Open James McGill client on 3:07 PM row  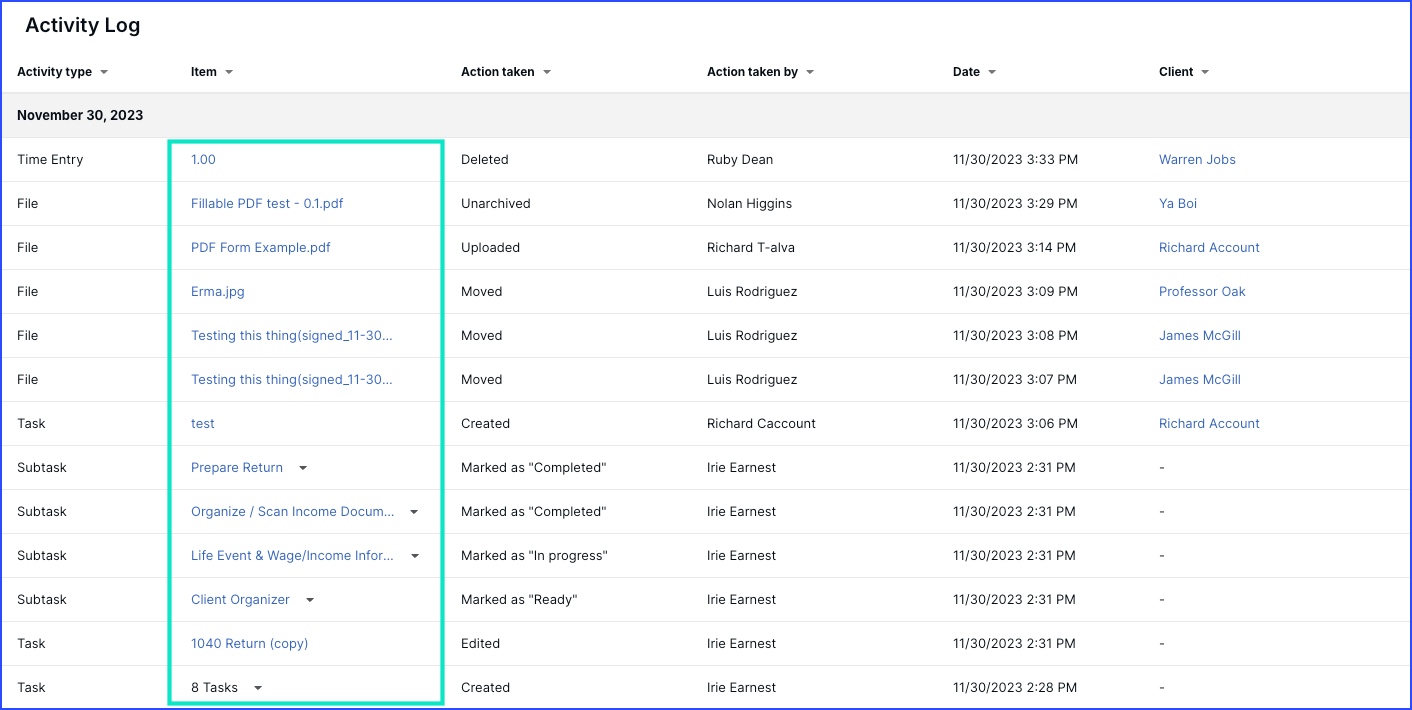click(x=1200, y=380)
